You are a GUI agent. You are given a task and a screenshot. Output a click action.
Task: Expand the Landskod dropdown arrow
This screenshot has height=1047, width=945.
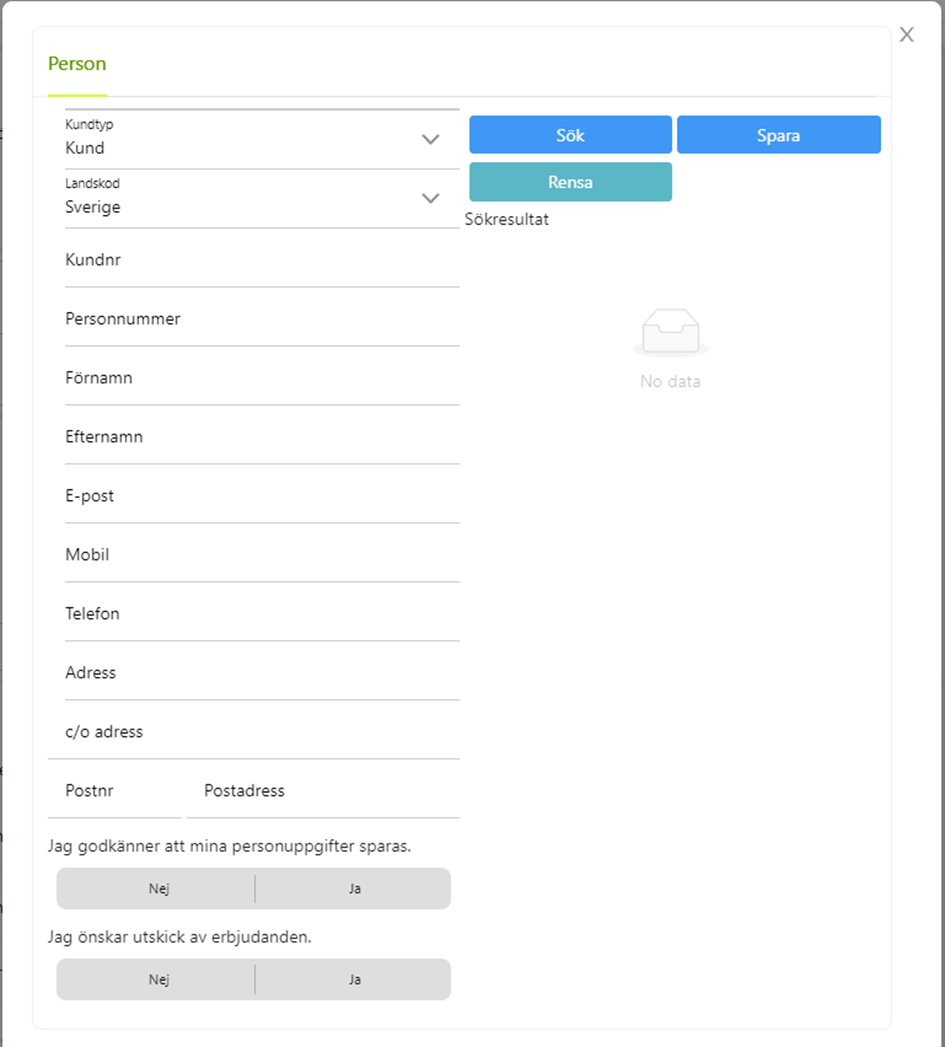[x=431, y=198]
